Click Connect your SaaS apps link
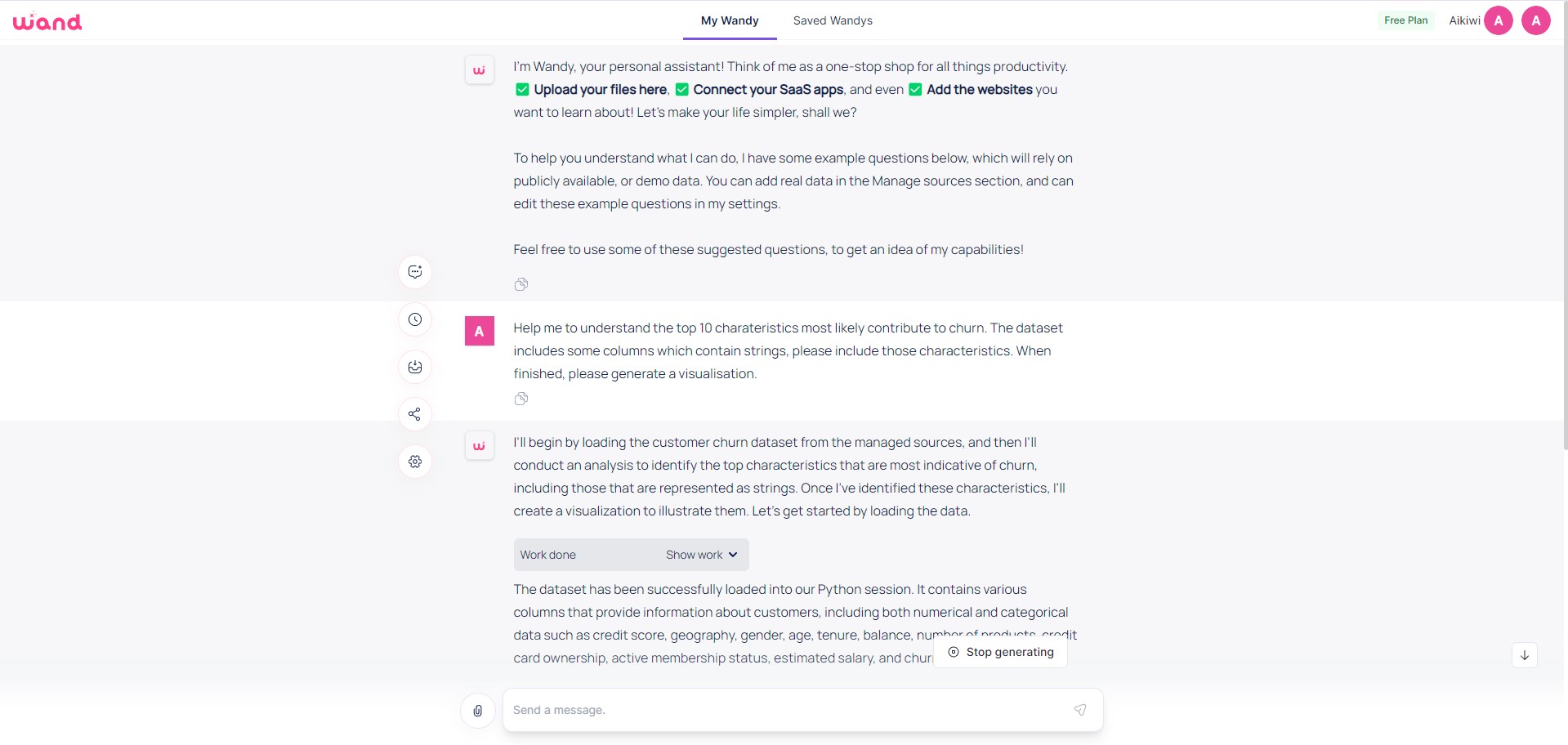The height and width of the screenshot is (745, 1568). (768, 90)
